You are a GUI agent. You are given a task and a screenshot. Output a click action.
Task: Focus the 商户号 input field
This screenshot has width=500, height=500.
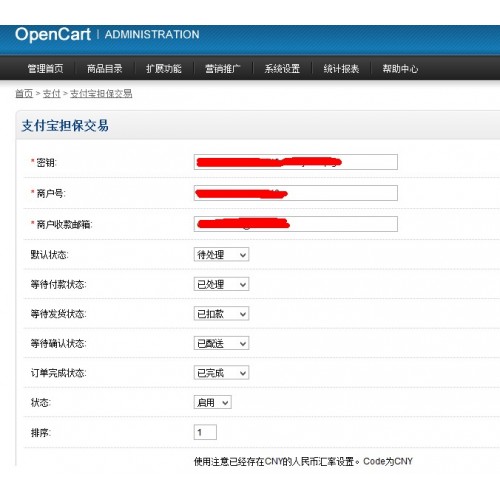296,193
